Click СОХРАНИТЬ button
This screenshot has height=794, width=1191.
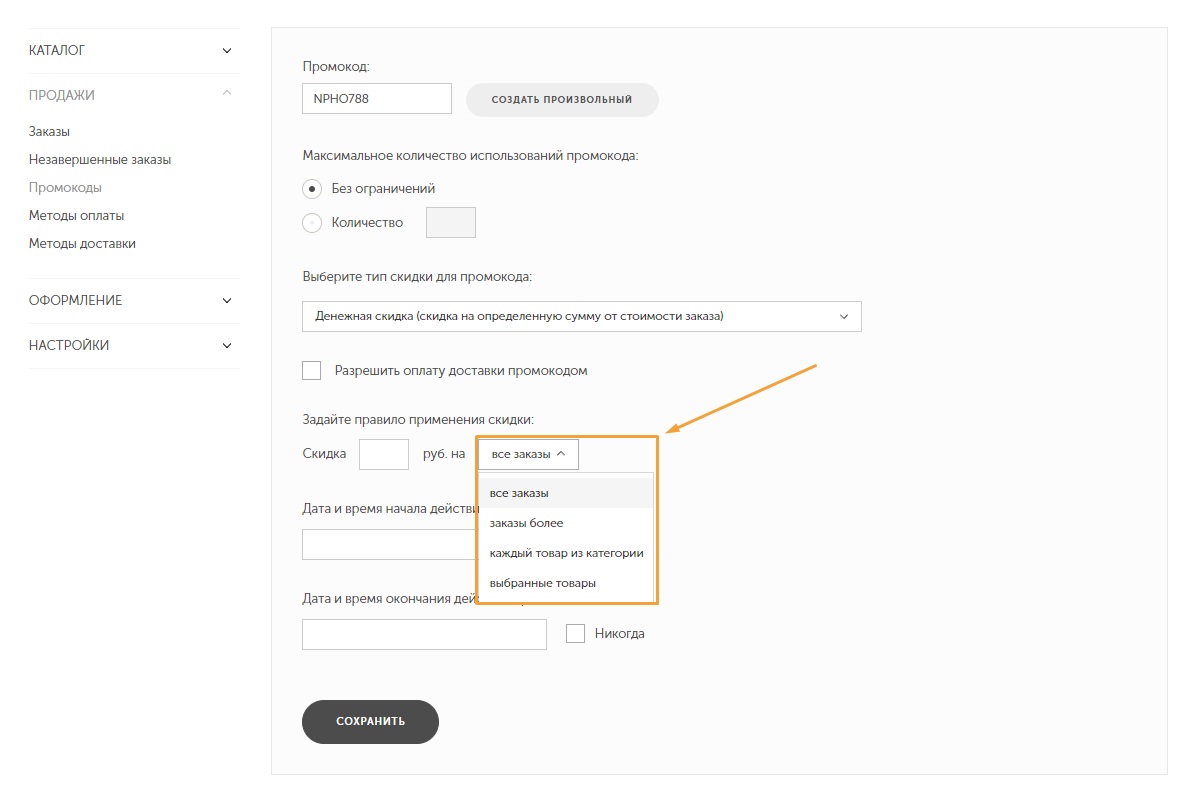click(371, 722)
